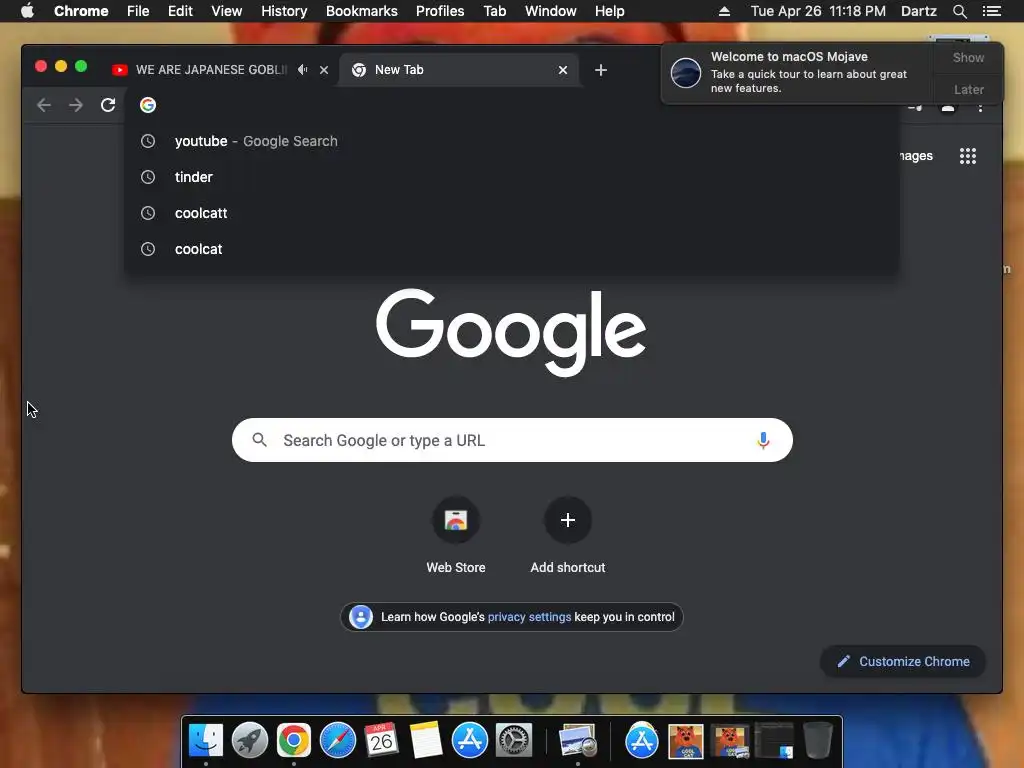This screenshot has height=768, width=1024.
Task: Choose the 'tinder' suggestion
Action: tap(511, 177)
